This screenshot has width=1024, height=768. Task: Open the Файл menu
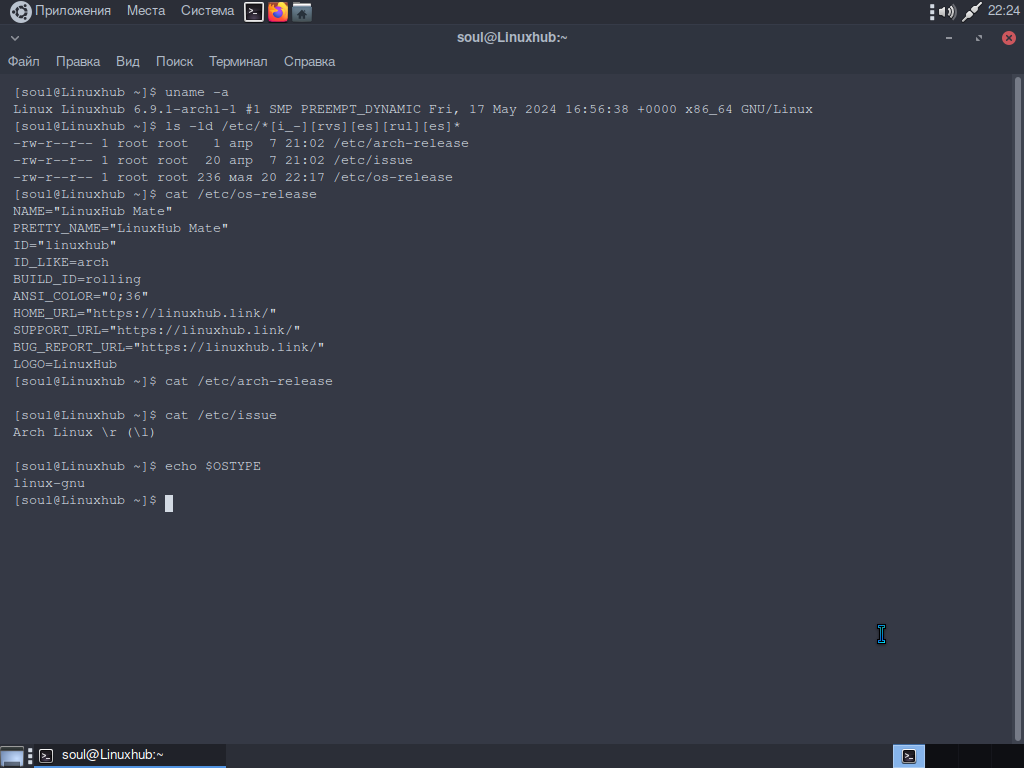[x=24, y=61]
